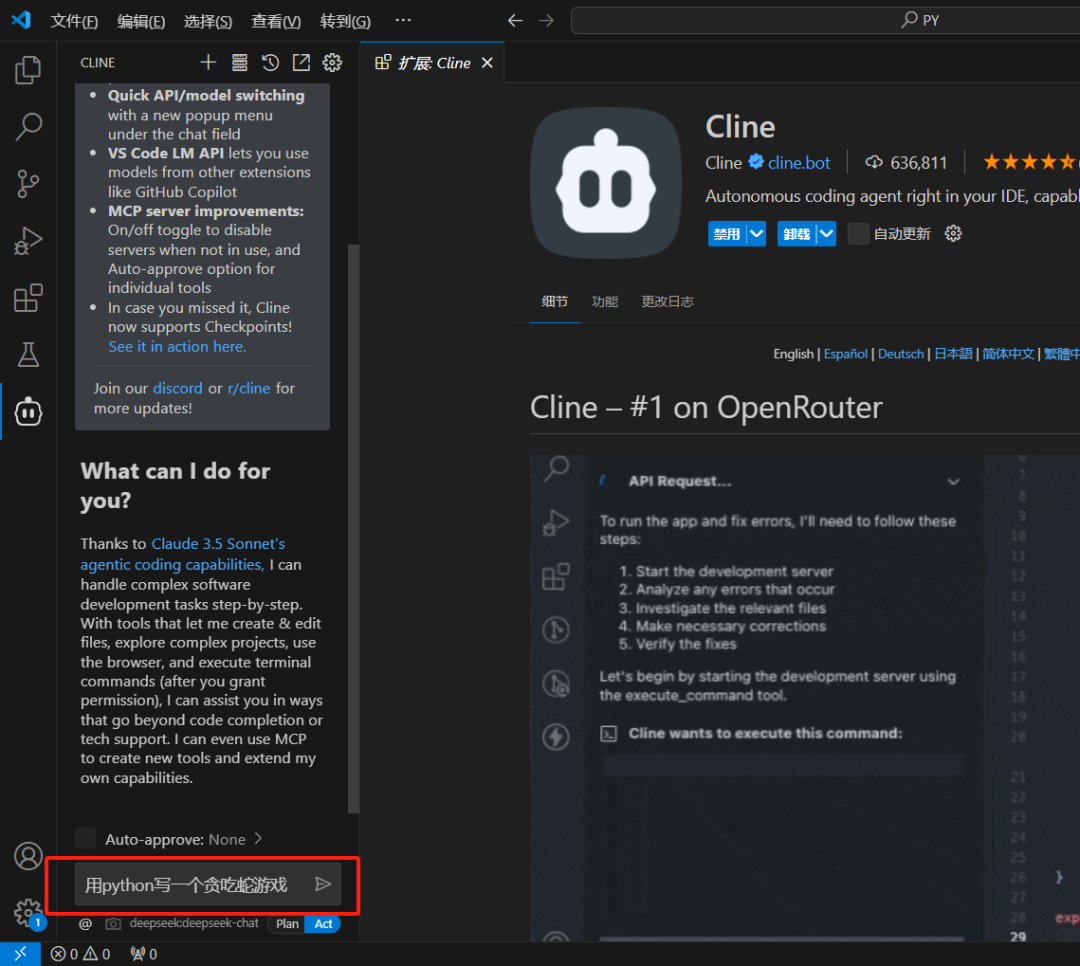Open the 编辑(E) menu
This screenshot has width=1080, height=966.
141,21
